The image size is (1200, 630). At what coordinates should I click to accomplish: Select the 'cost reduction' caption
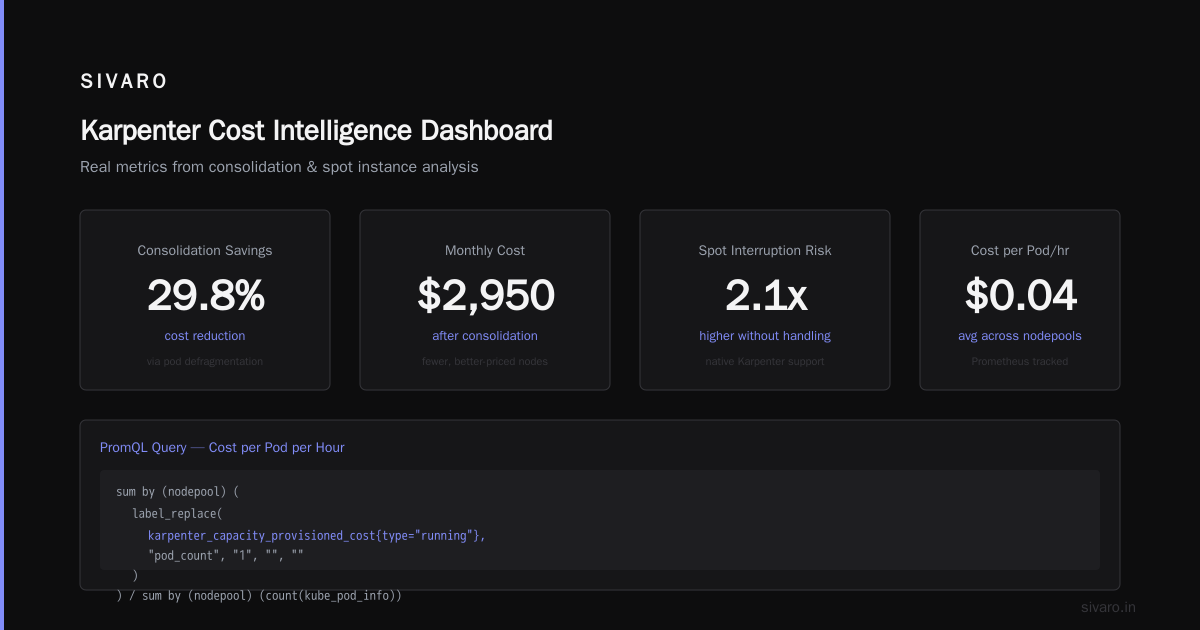[205, 336]
